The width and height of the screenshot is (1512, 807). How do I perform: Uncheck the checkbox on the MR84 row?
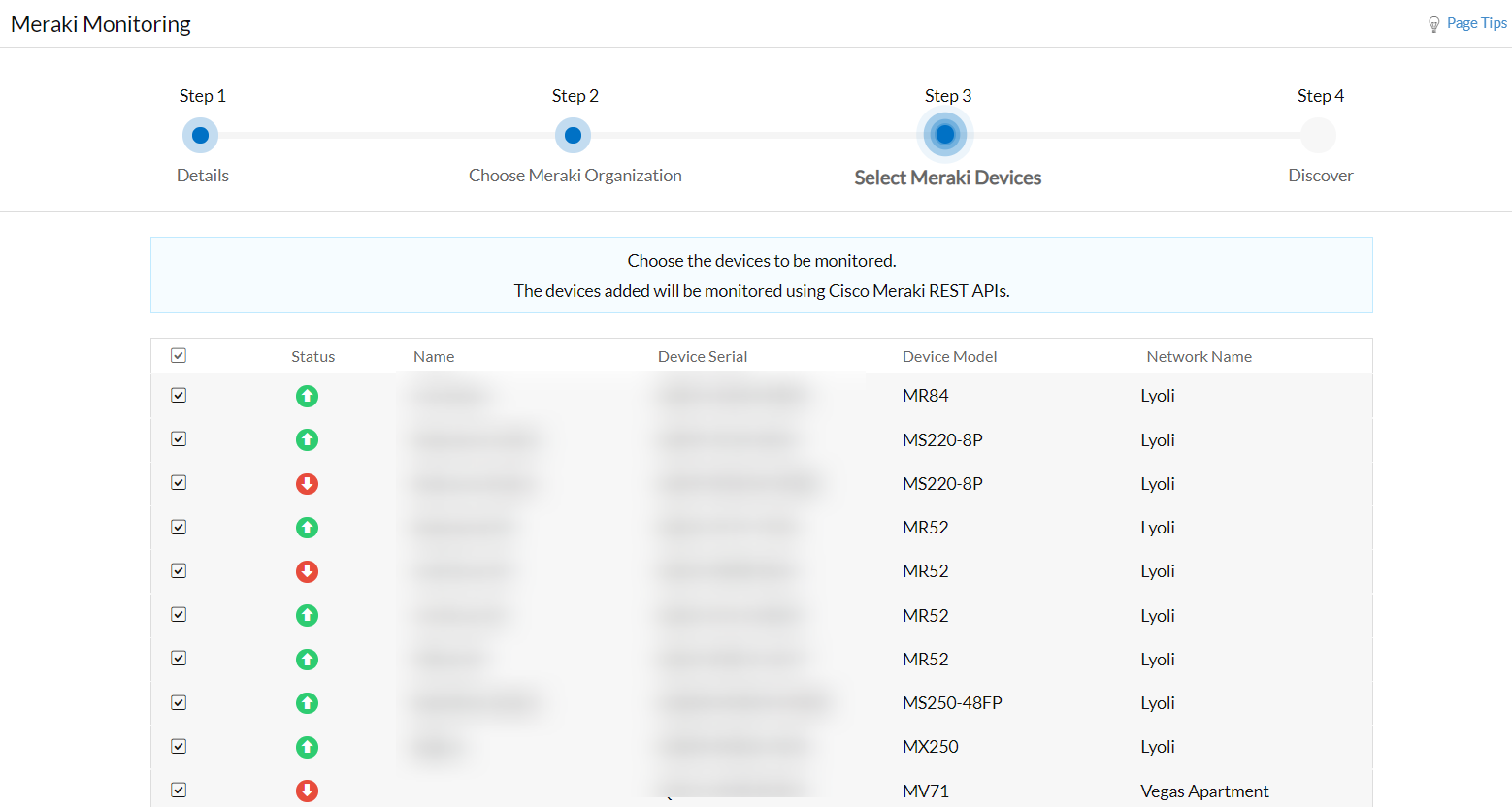click(x=178, y=395)
